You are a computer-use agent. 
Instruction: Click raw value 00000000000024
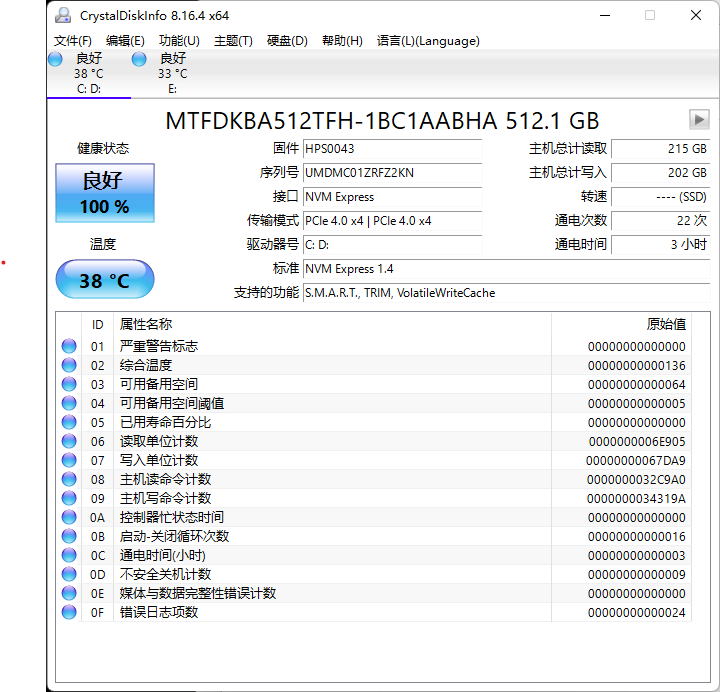636,613
